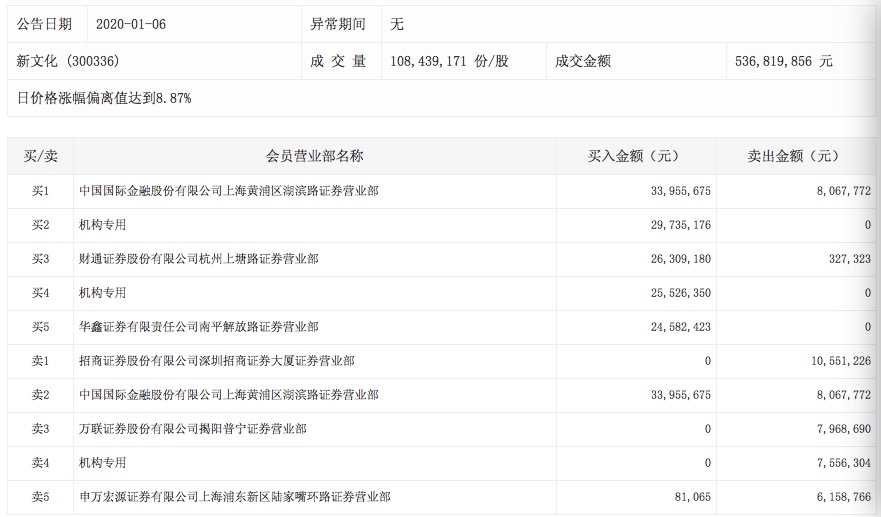The width and height of the screenshot is (881, 517).
Task: Click the 日价格涨幅偏离值达到8.87% text
Action: coord(104,98)
